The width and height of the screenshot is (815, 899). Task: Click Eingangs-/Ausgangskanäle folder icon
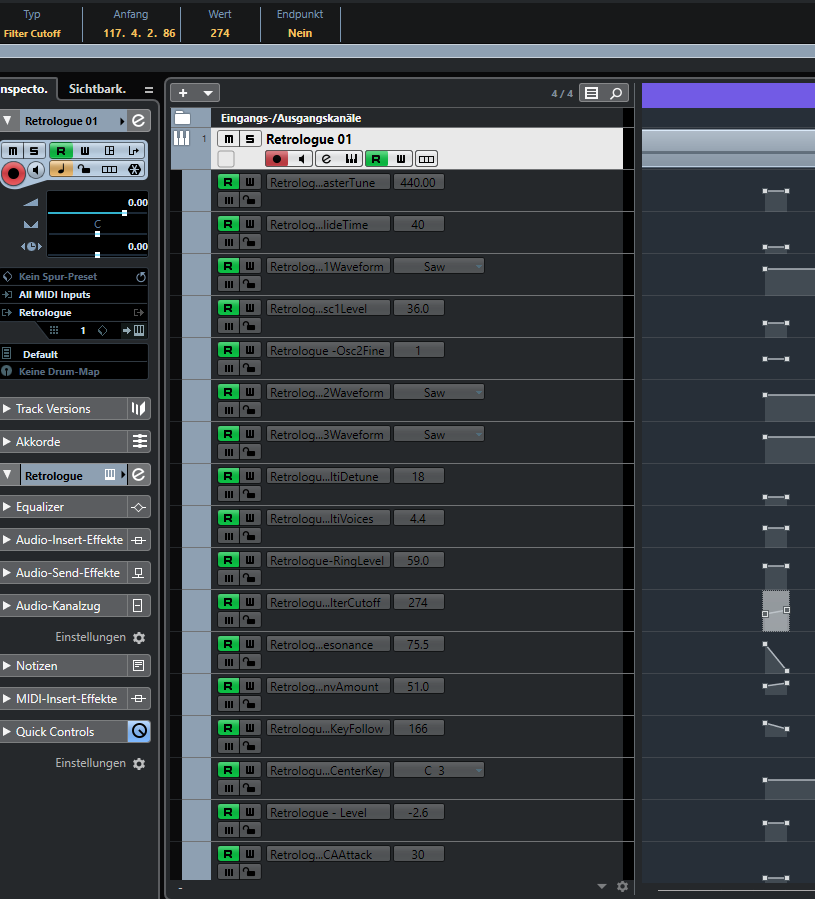(x=182, y=118)
